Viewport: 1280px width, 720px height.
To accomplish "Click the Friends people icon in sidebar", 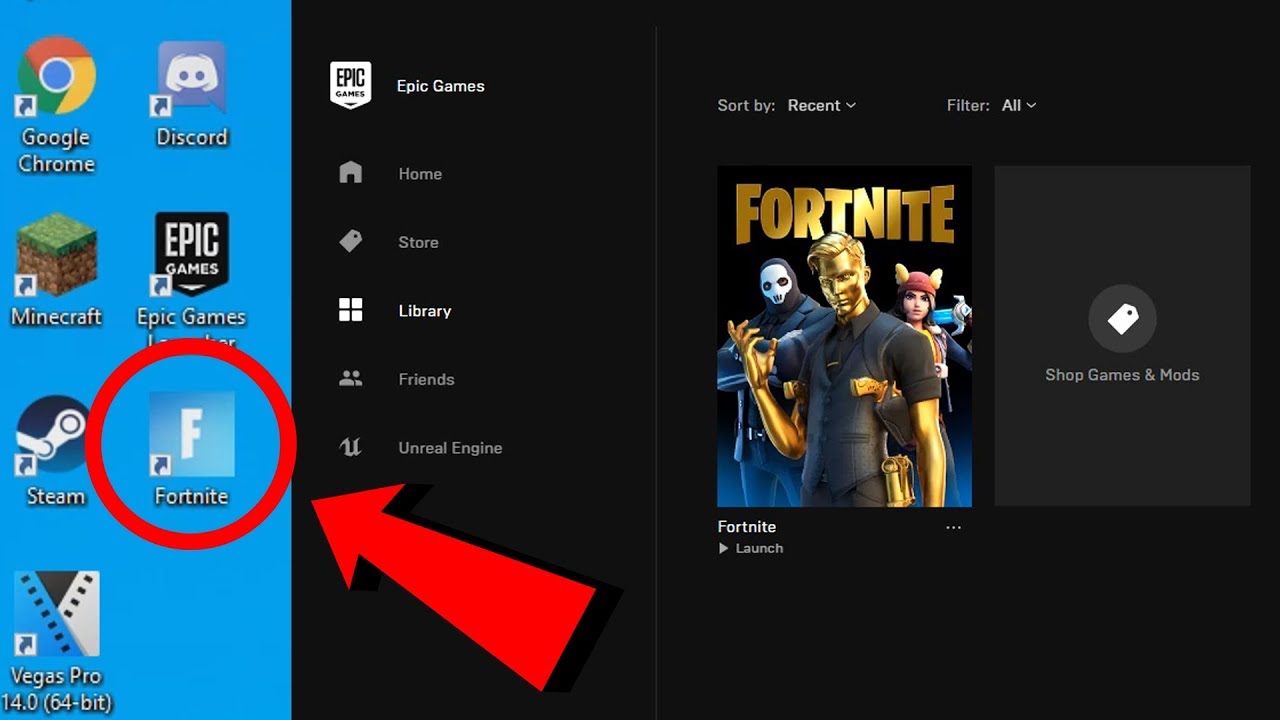I will point(351,379).
